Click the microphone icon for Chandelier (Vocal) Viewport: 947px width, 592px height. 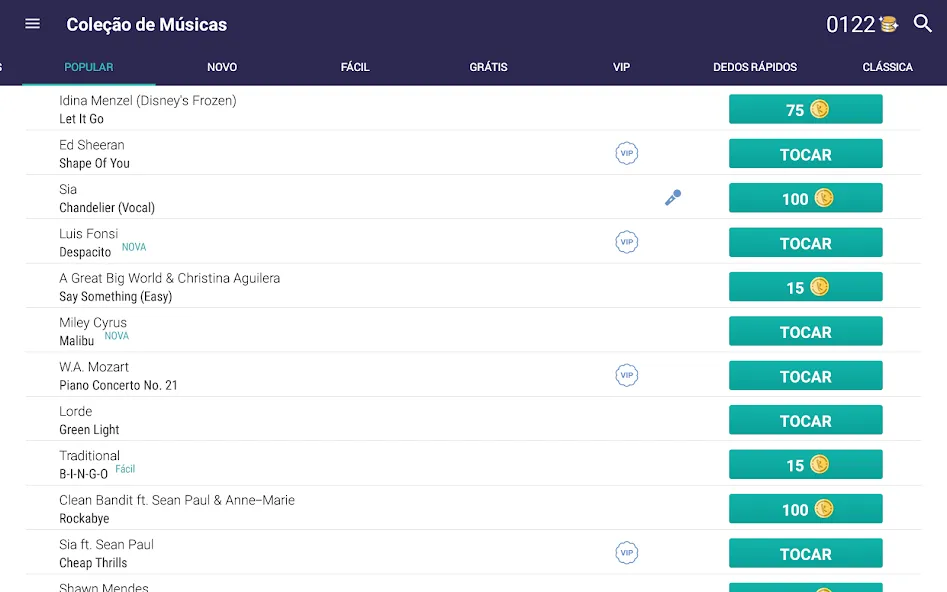673,198
